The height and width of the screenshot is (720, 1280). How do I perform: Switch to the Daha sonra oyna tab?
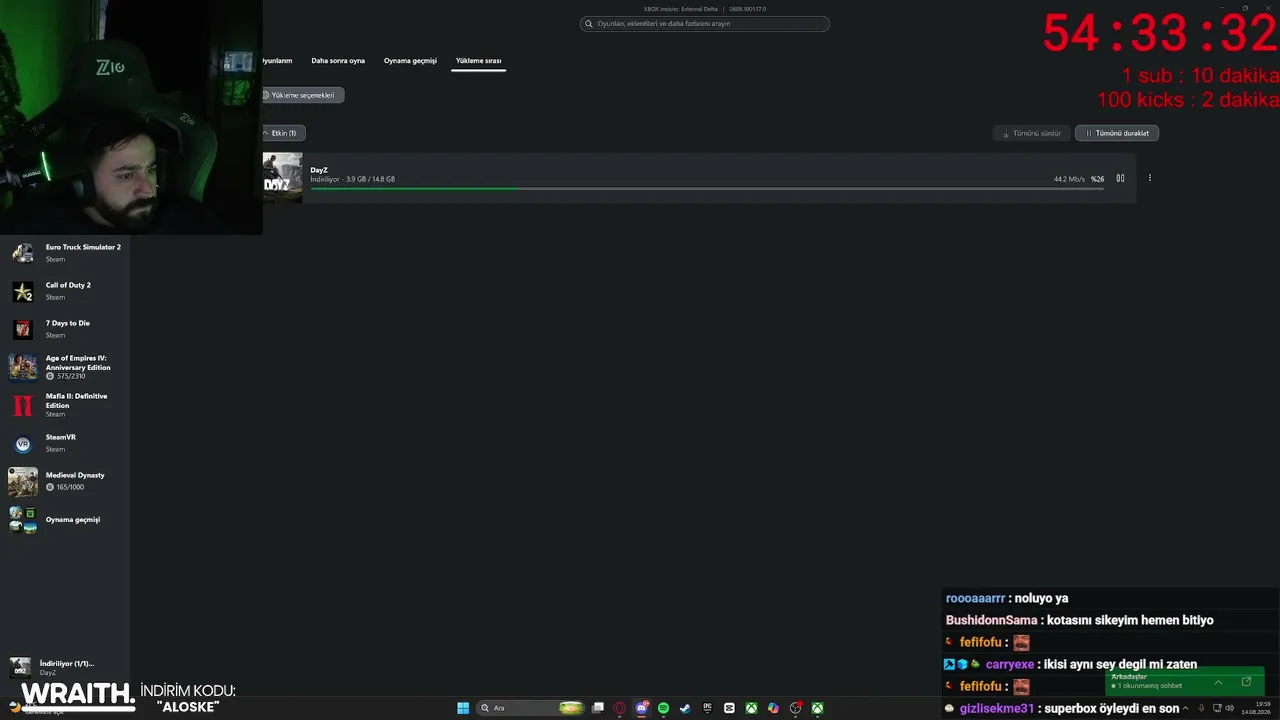(x=338, y=61)
